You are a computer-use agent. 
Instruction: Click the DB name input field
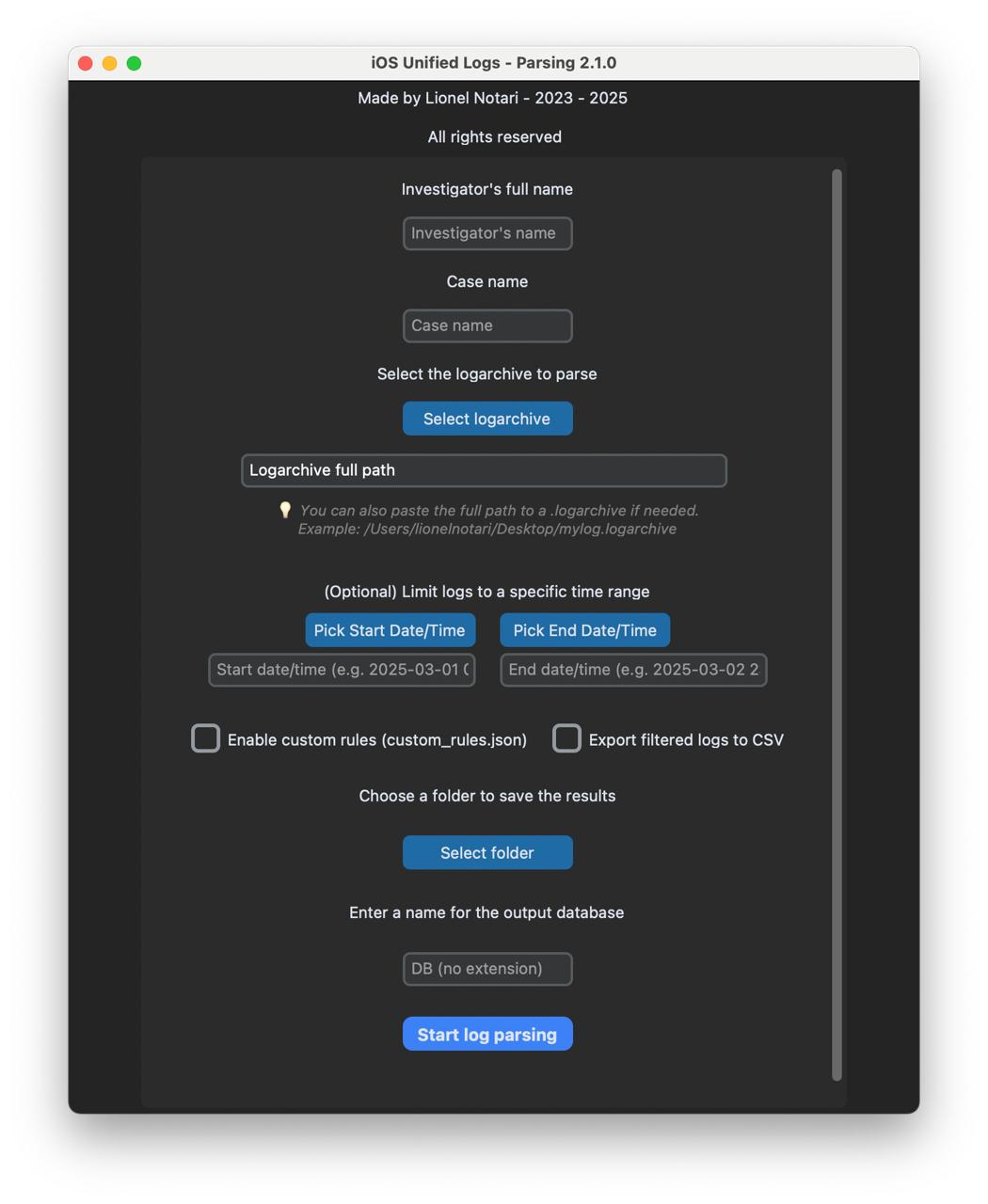point(487,969)
